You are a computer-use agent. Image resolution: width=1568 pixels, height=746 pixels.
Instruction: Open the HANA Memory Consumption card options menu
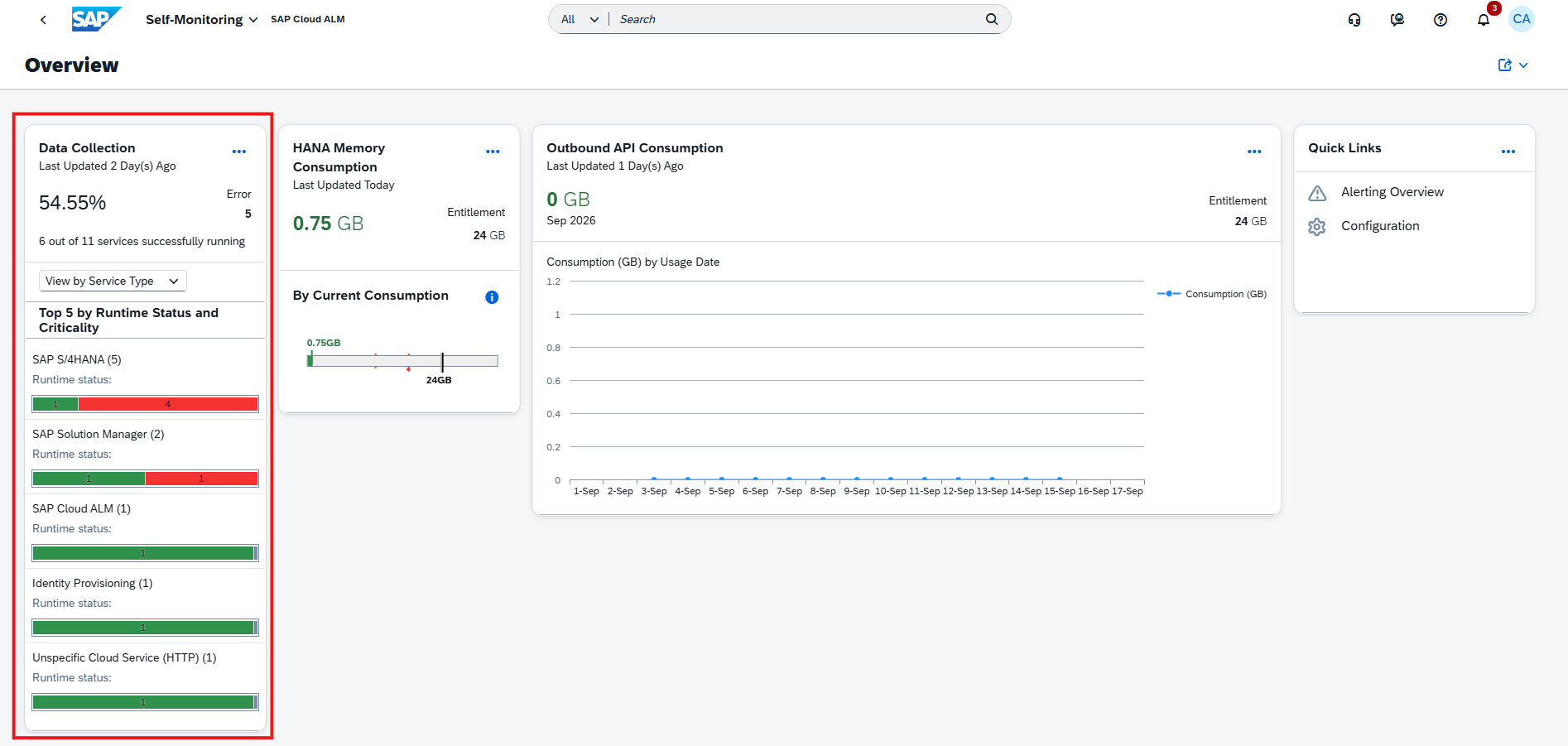point(493,152)
